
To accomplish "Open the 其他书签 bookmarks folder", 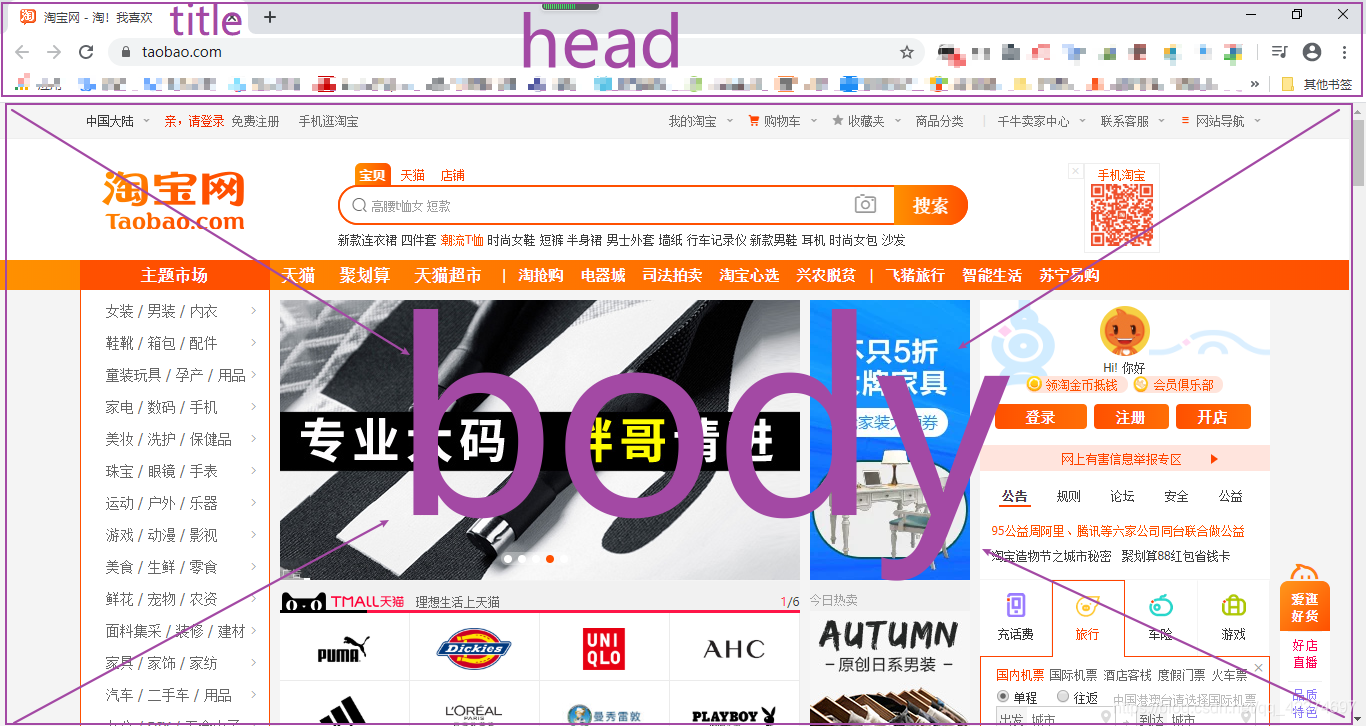I will pyautogui.click(x=1317, y=85).
